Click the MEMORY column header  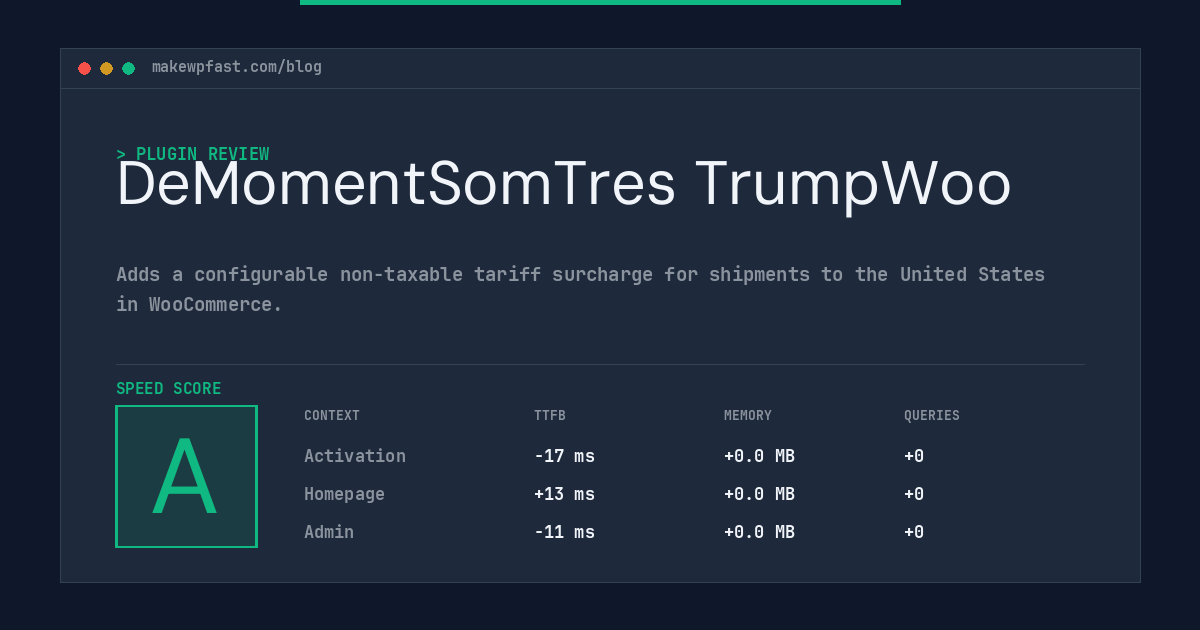(x=748, y=416)
